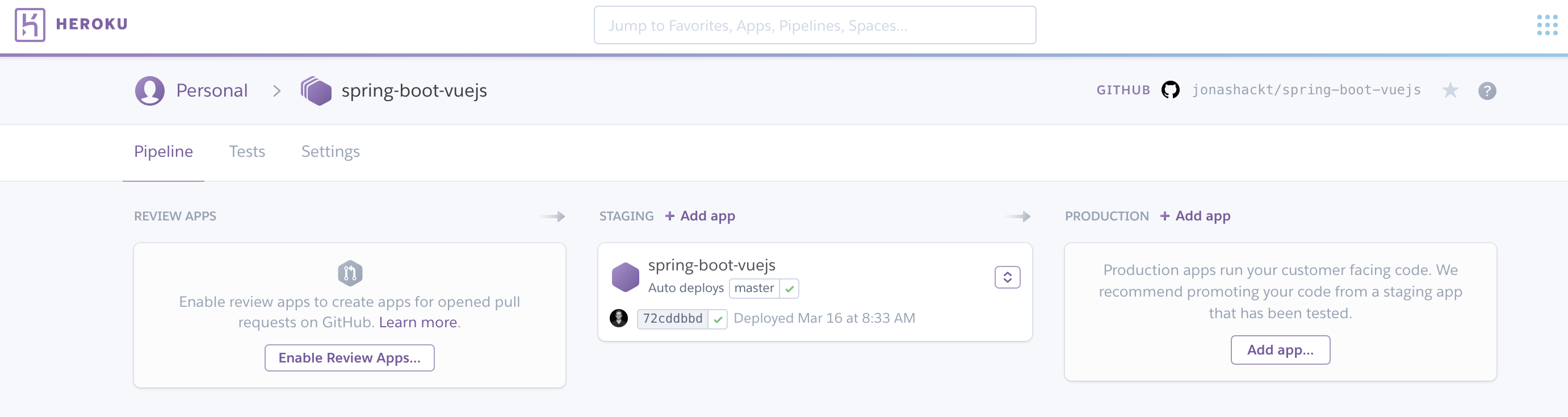Click the spring-boot-vuejs pipeline hexagon icon
The height and width of the screenshot is (417, 1568).
pyautogui.click(x=317, y=91)
